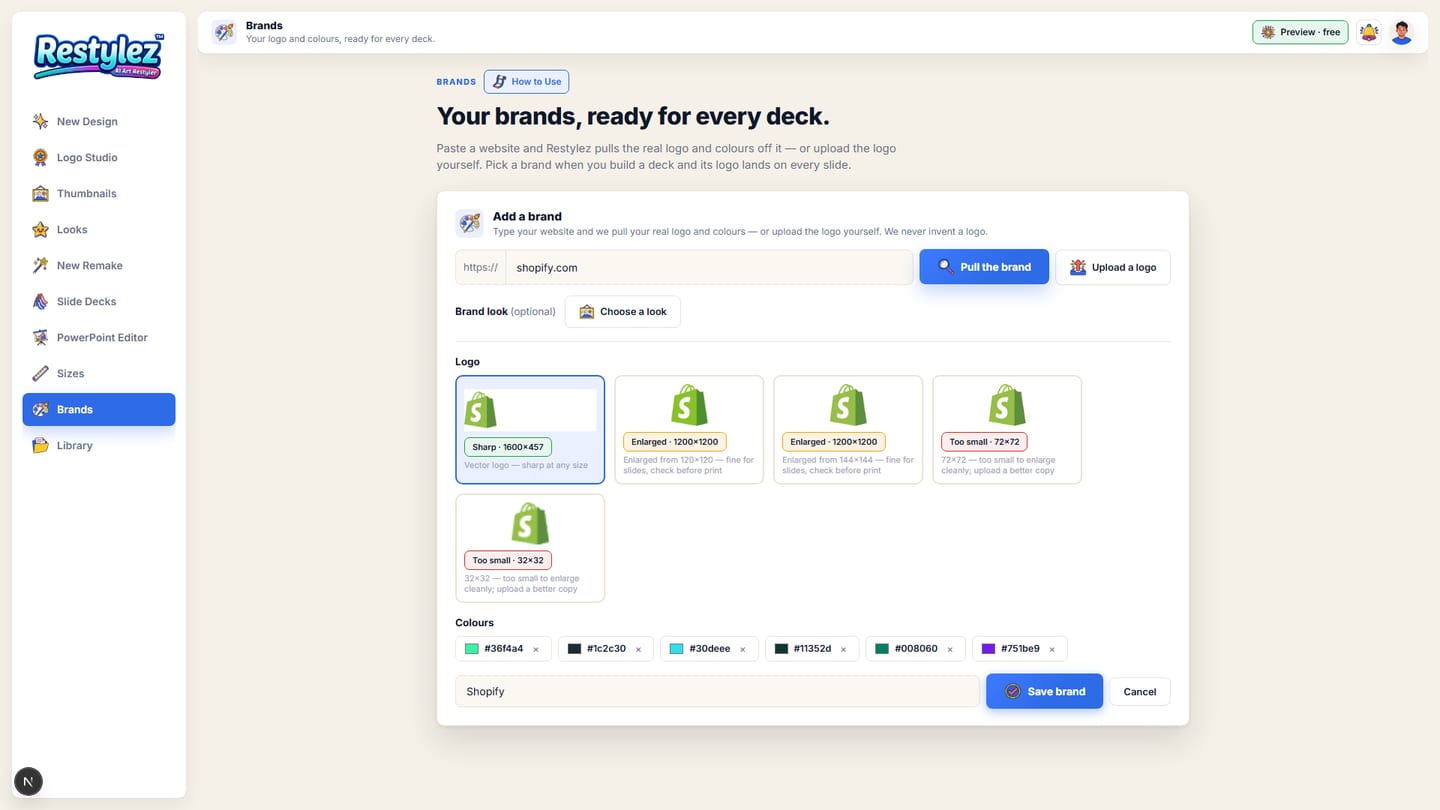Click the Shopify brand name field
Screen dimensions: 1440x810
(x=717, y=691)
